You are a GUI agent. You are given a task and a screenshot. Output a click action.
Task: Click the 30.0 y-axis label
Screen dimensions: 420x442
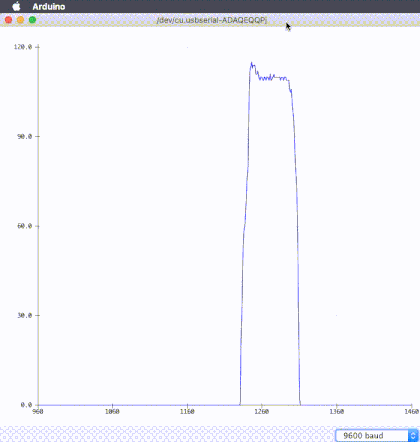[x=24, y=315]
